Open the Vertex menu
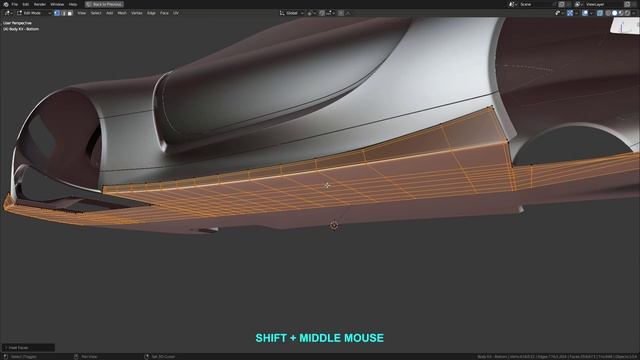 137,13
